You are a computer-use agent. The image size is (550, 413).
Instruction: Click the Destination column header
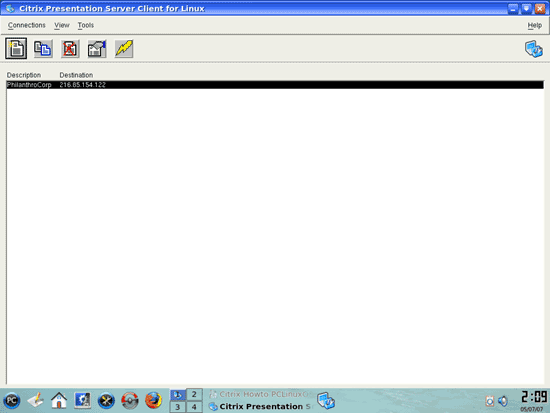click(76, 75)
